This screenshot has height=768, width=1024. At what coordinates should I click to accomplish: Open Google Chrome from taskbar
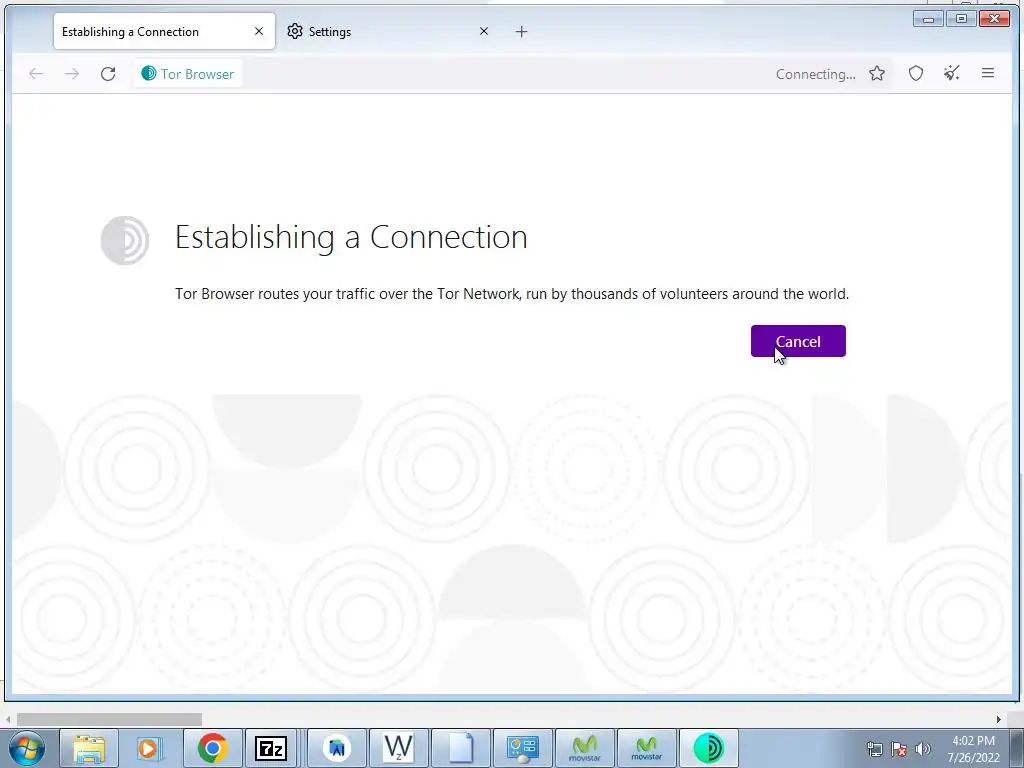click(x=212, y=748)
